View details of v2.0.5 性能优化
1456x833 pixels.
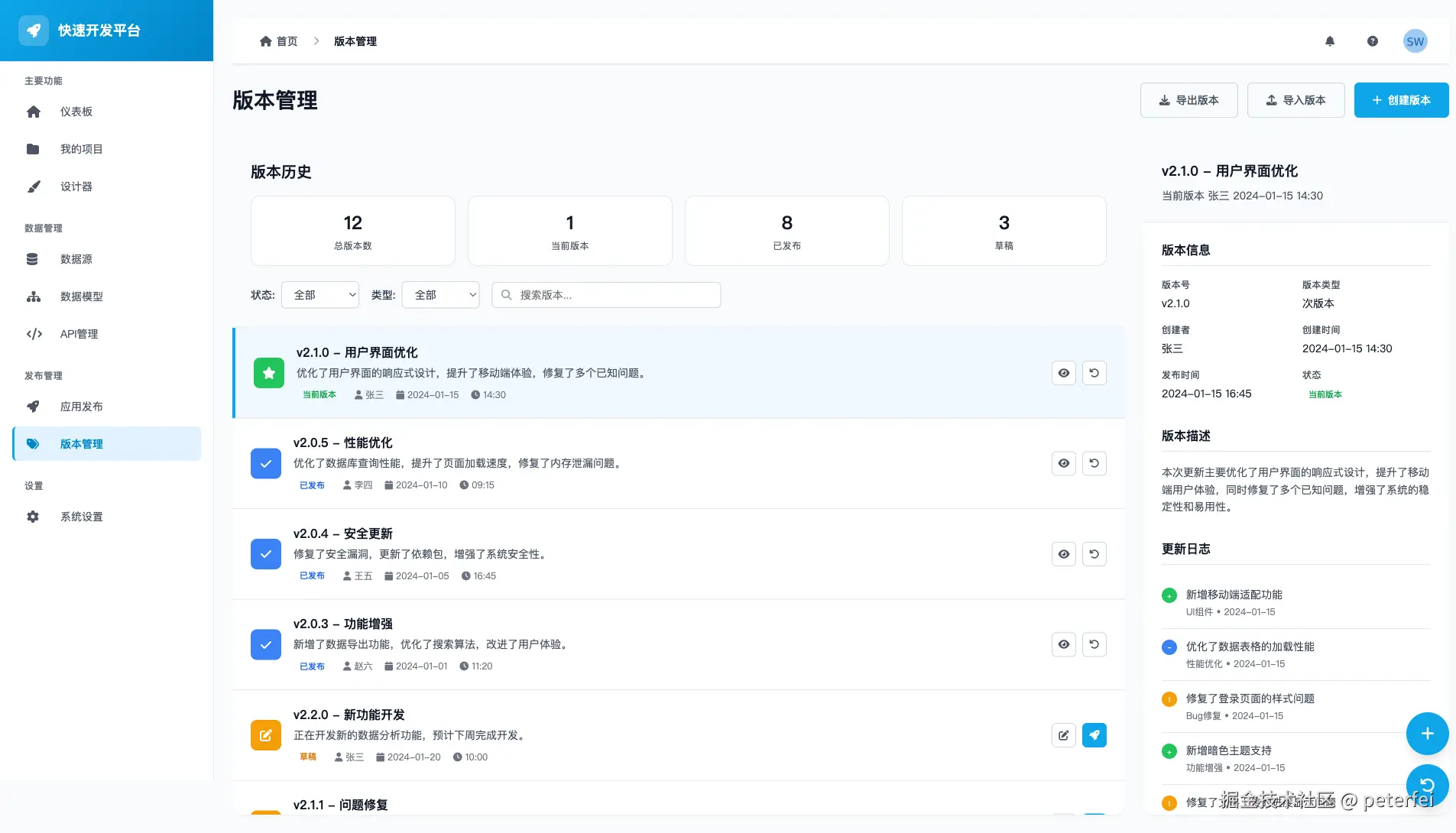[x=1064, y=463]
